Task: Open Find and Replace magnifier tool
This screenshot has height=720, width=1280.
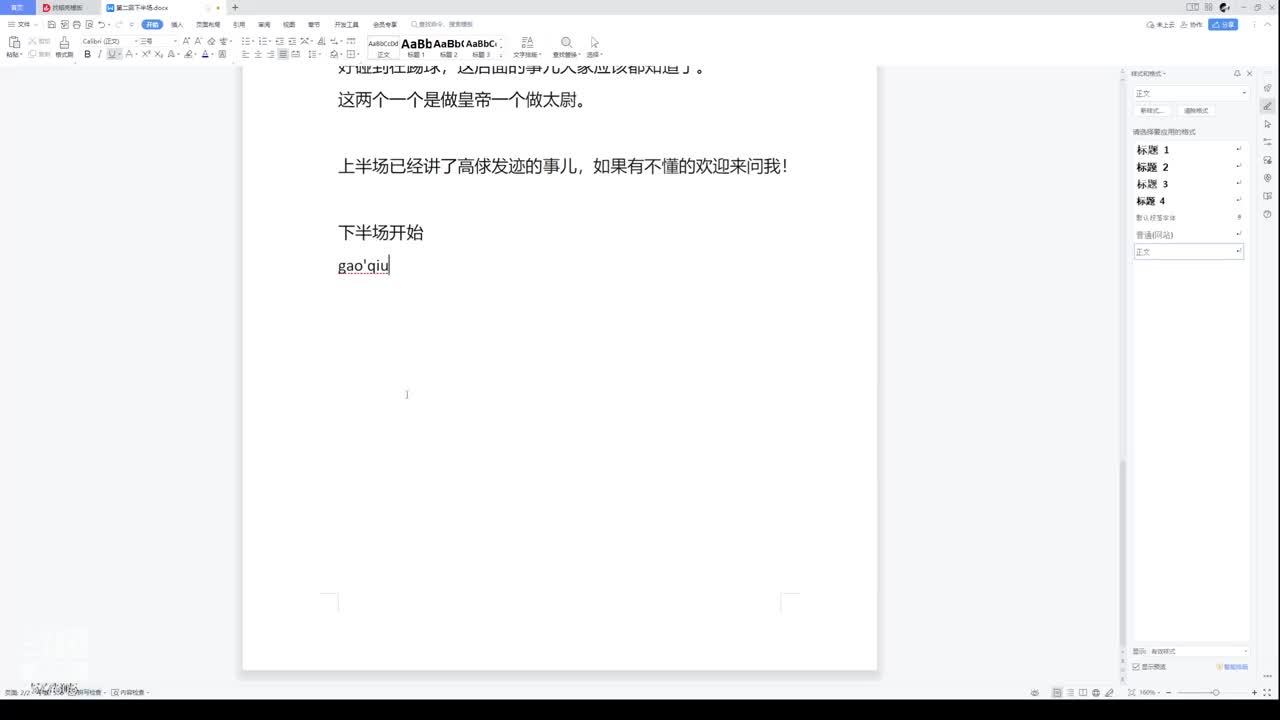Action: [x=566, y=47]
